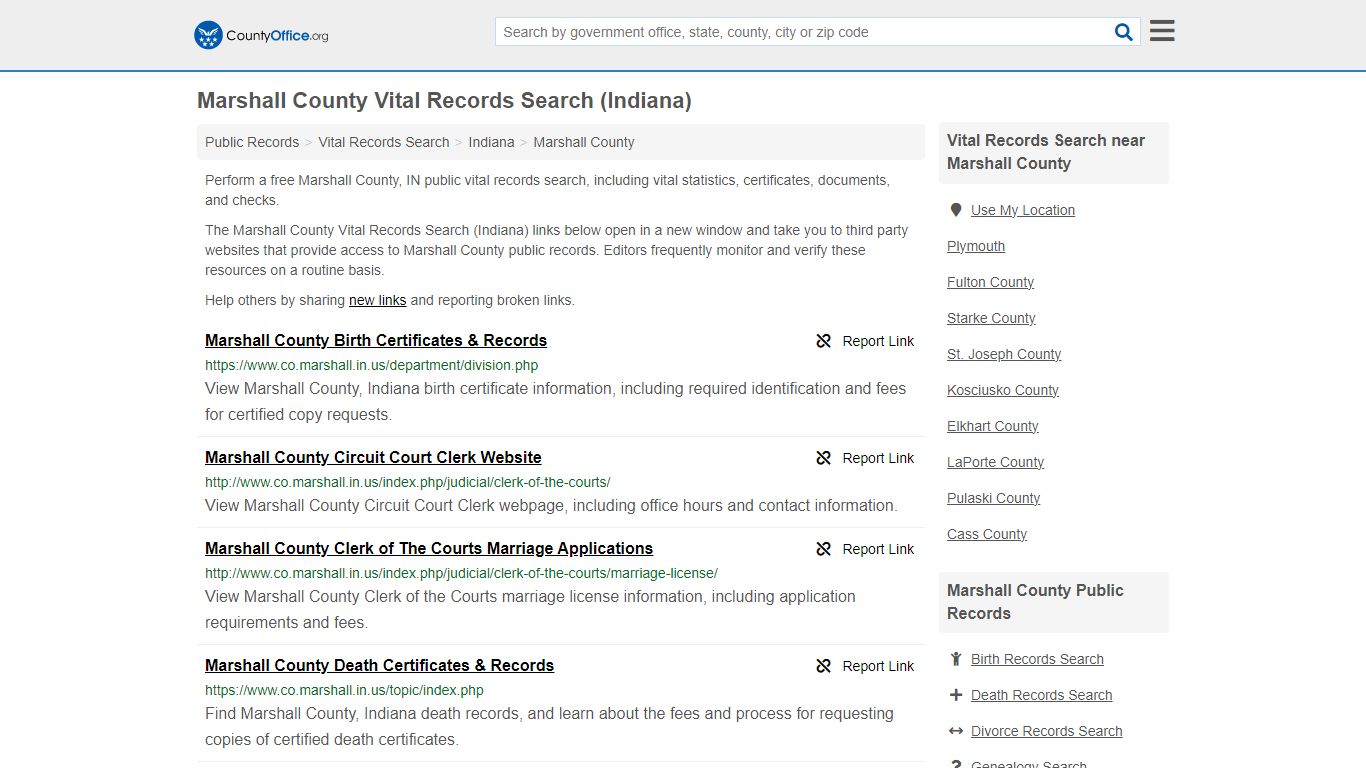Image resolution: width=1366 pixels, height=768 pixels.
Task: Open Marshall County Death Certificates & Records
Action: click(x=379, y=665)
